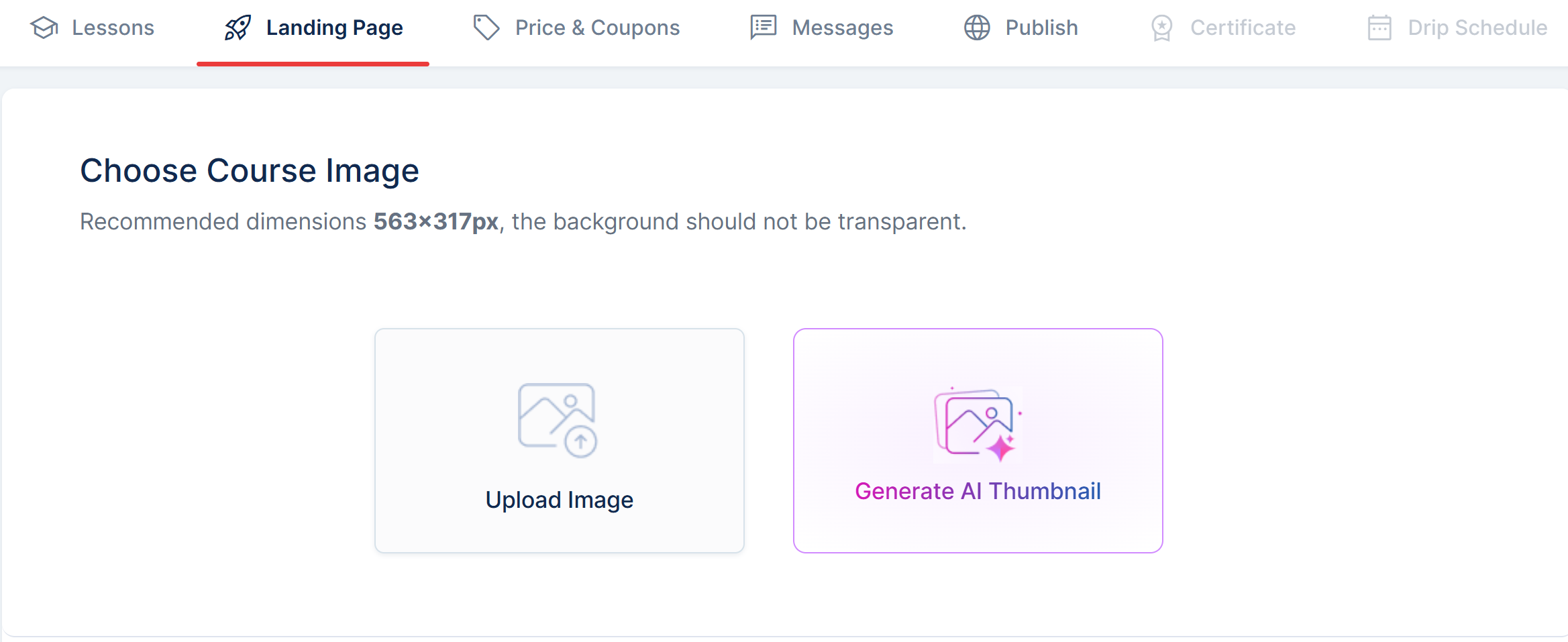Viewport: 1568px width, 642px height.
Task: Click the Upload Image text label
Action: pos(560,500)
